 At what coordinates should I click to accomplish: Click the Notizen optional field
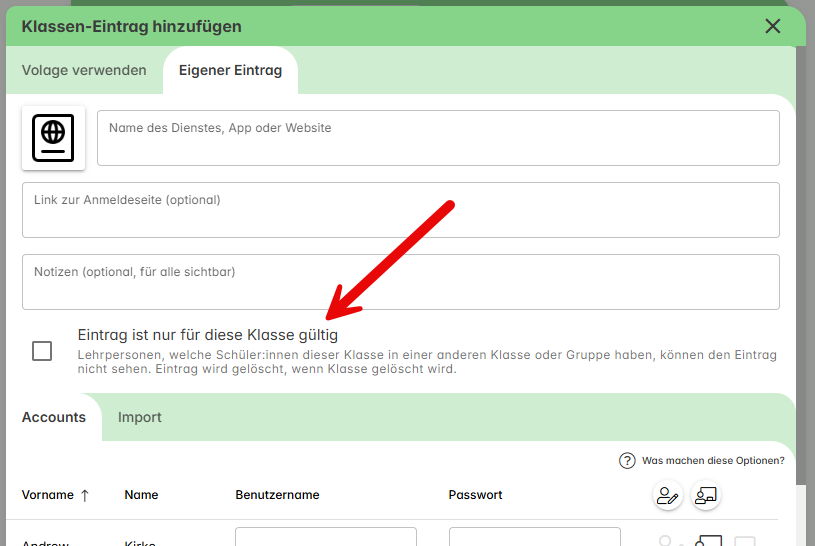point(401,282)
